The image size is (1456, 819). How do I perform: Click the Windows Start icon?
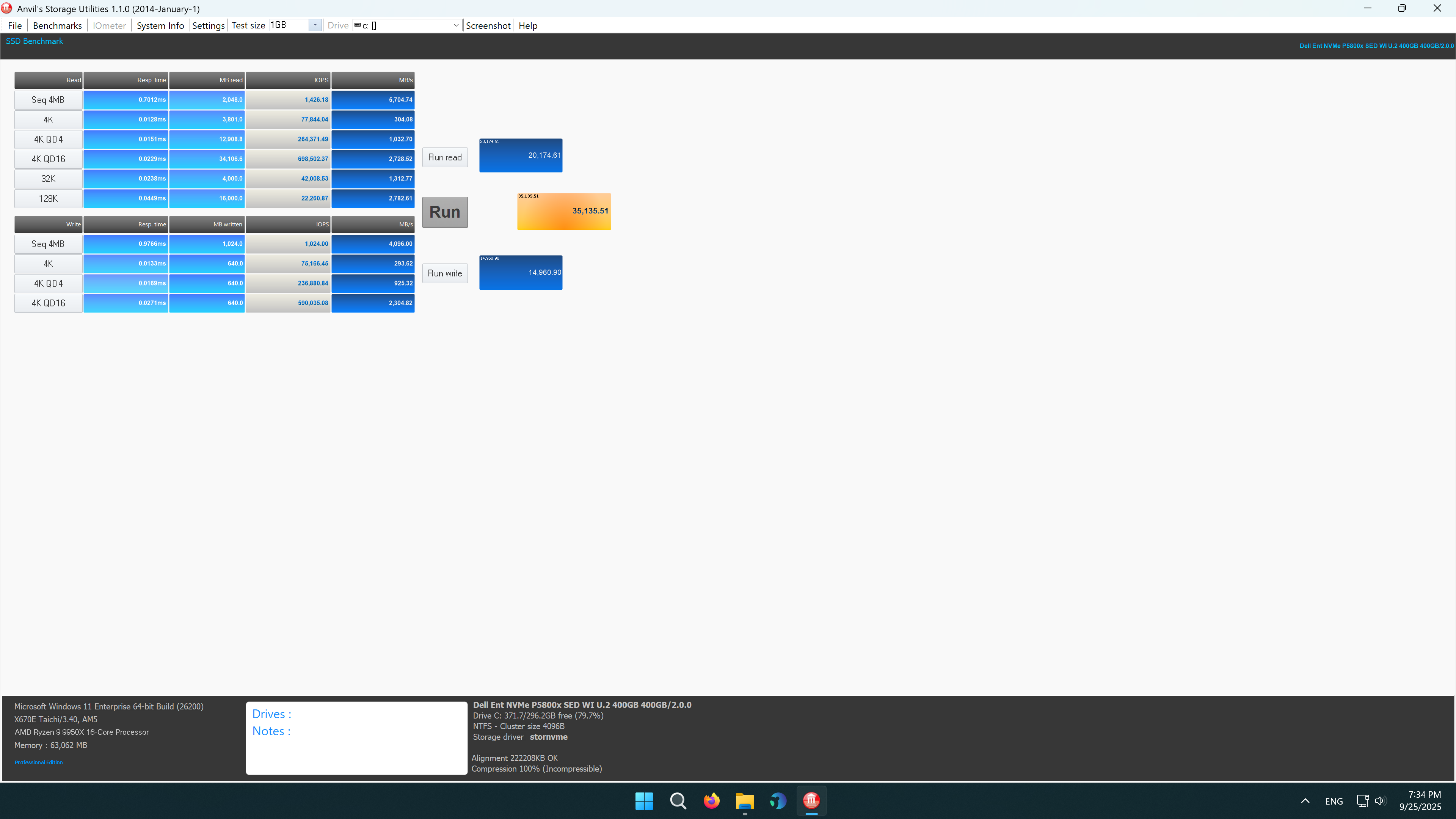(x=644, y=800)
